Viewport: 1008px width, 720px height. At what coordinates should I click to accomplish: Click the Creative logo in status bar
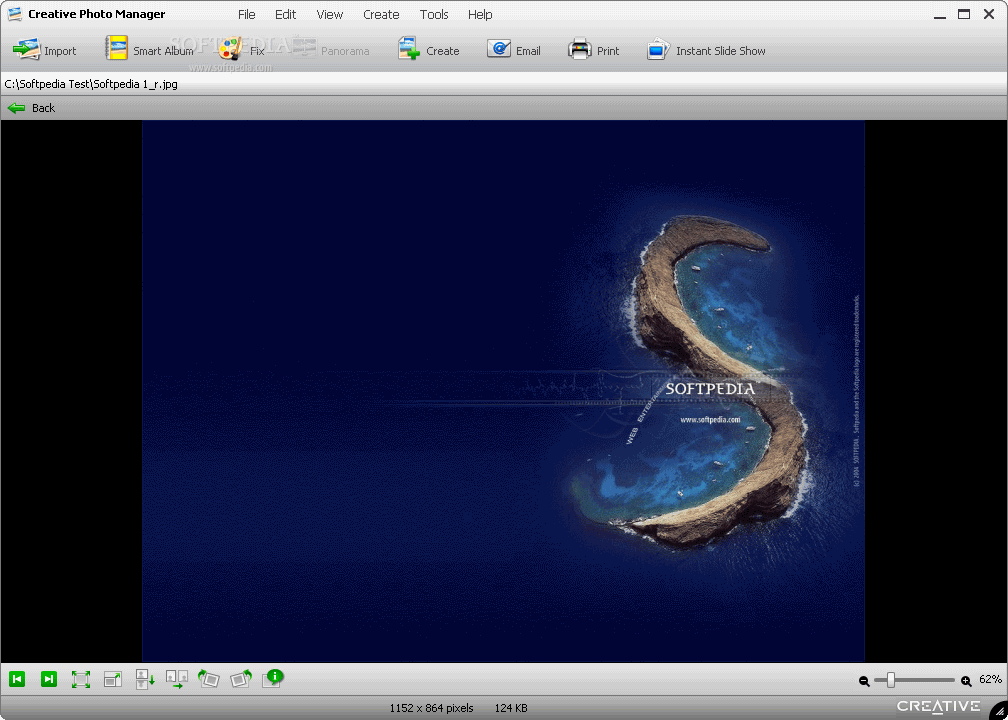coord(939,706)
